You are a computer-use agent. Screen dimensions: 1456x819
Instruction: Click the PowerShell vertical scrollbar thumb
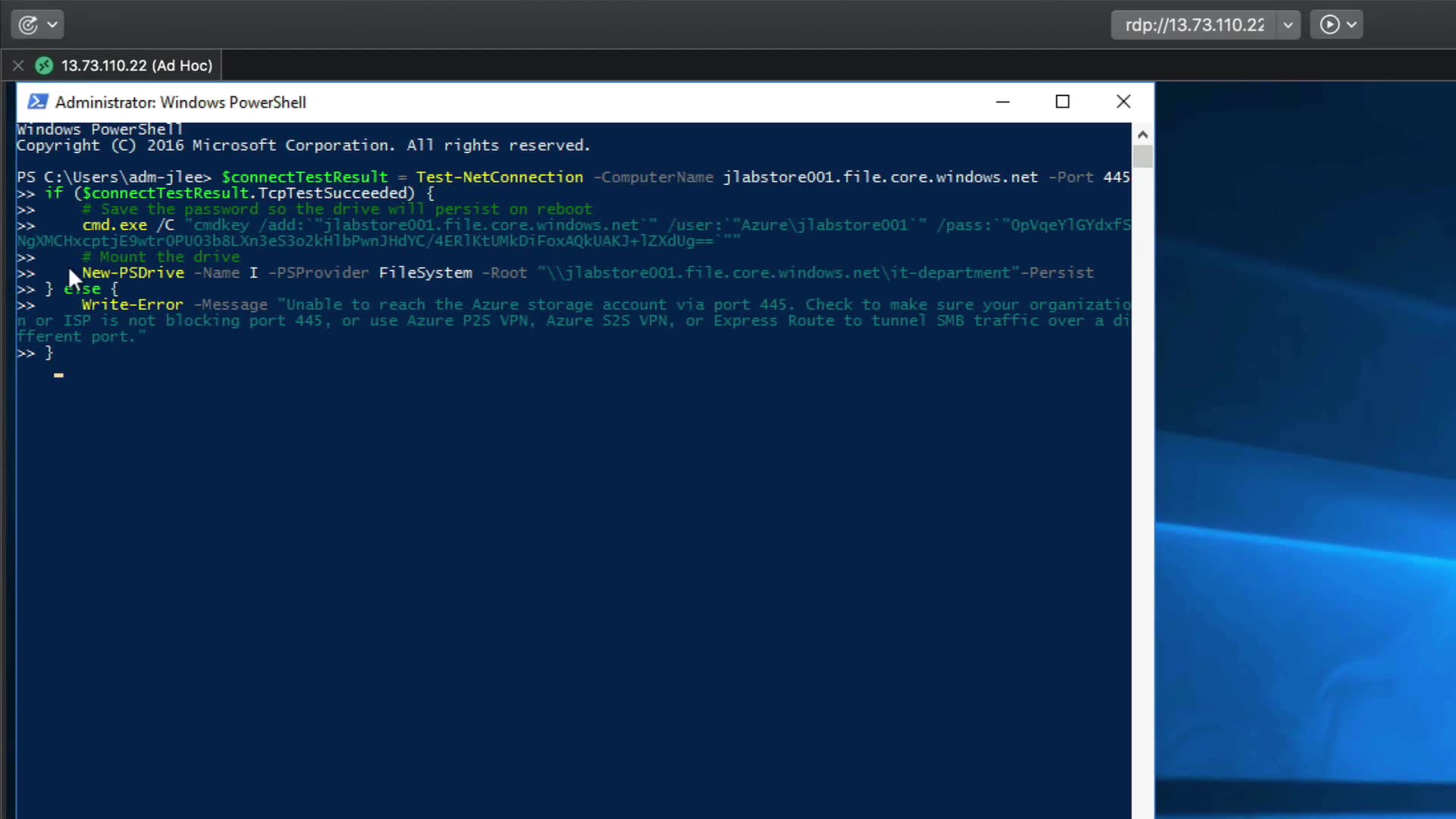click(x=1143, y=156)
